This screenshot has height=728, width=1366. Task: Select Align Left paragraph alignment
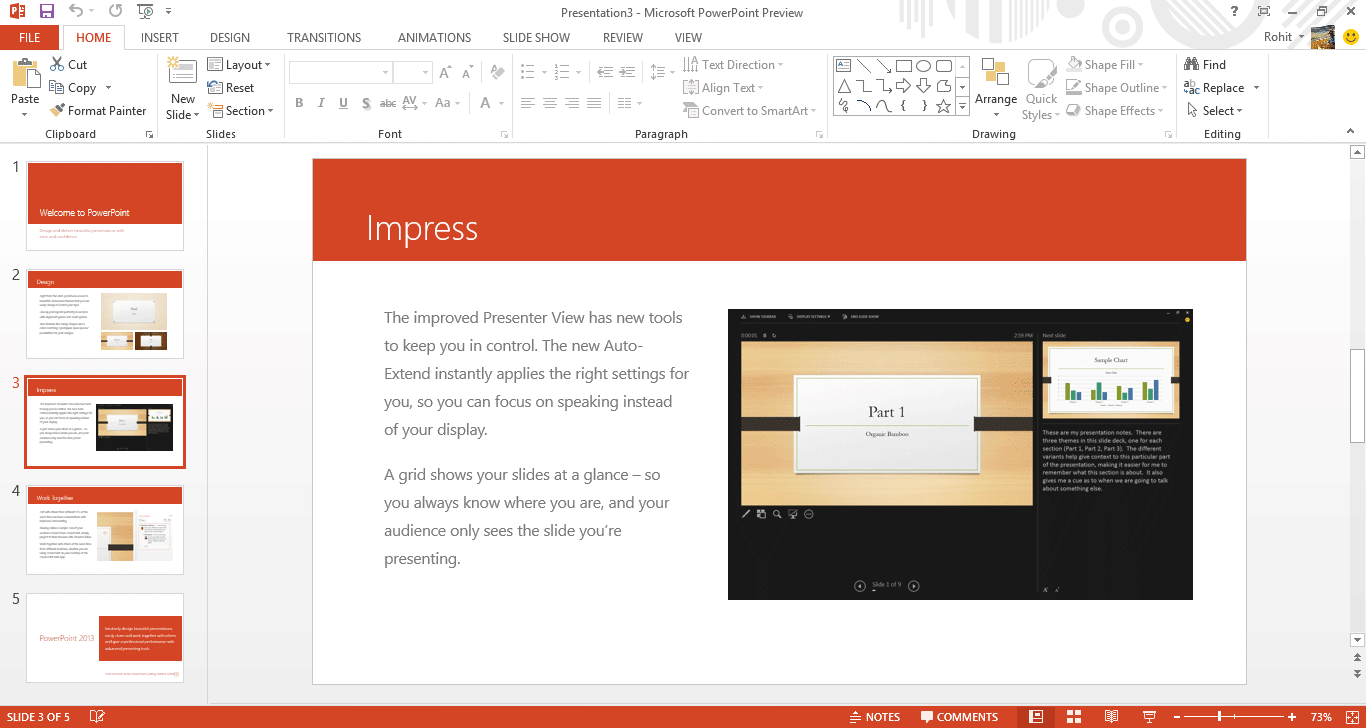coord(526,103)
